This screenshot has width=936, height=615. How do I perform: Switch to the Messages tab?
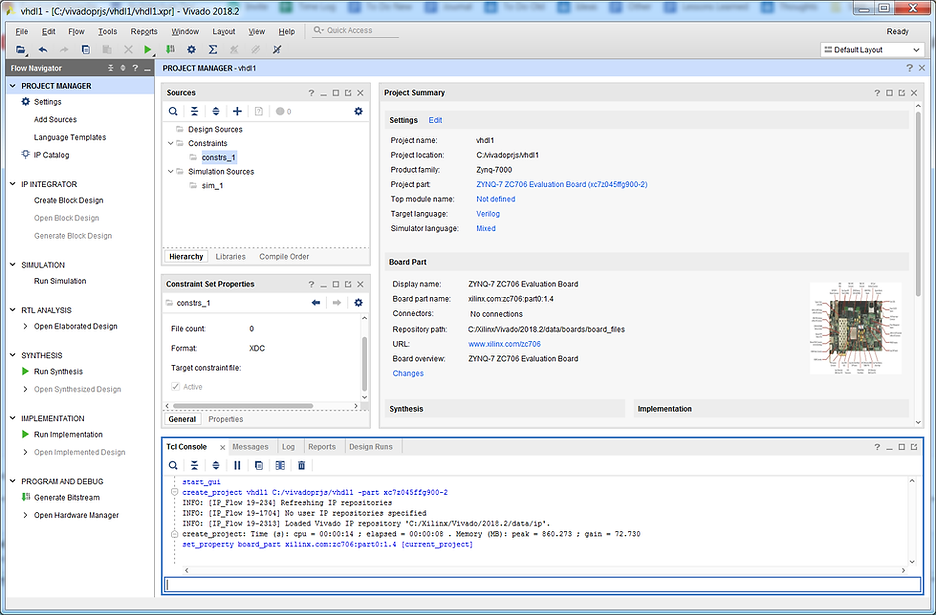coord(250,446)
